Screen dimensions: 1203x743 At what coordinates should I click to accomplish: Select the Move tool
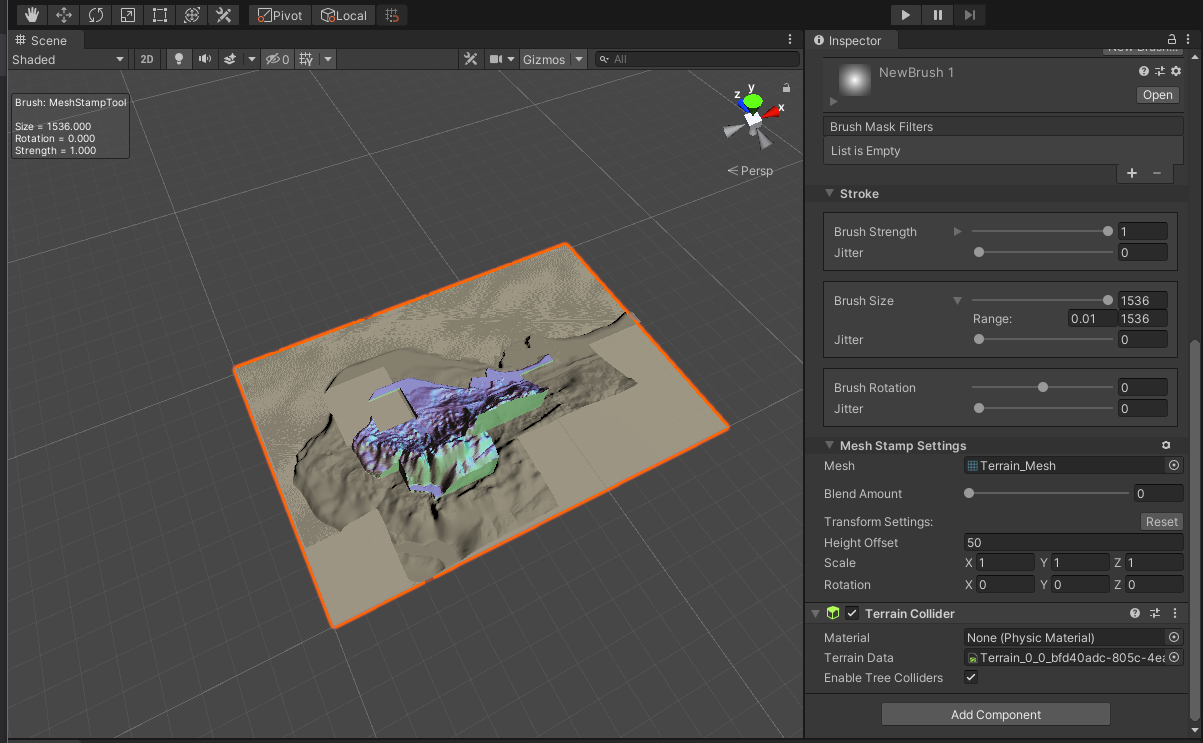[x=64, y=15]
